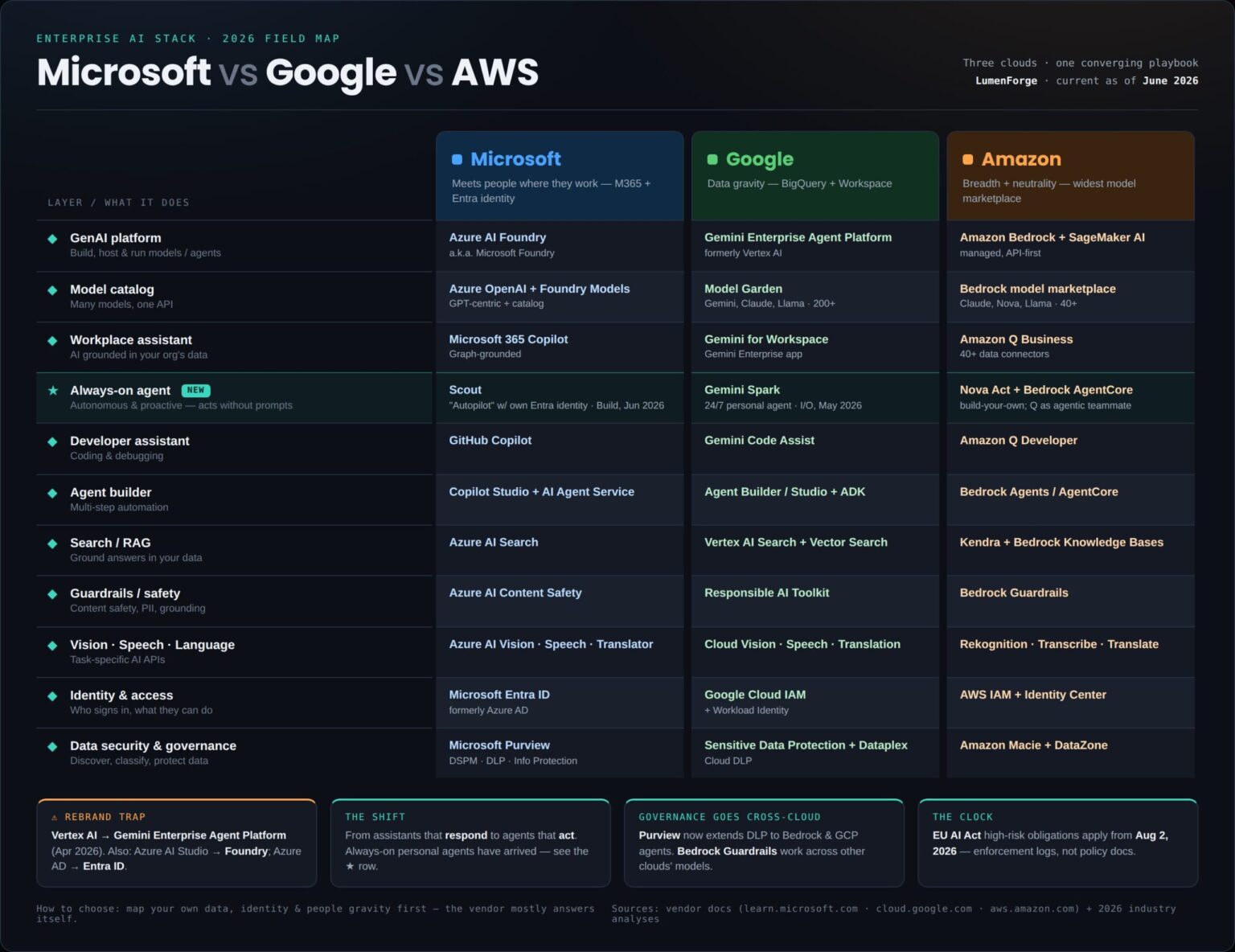
Task: Click Microsoft 365 Copilot
Action: [508, 339]
